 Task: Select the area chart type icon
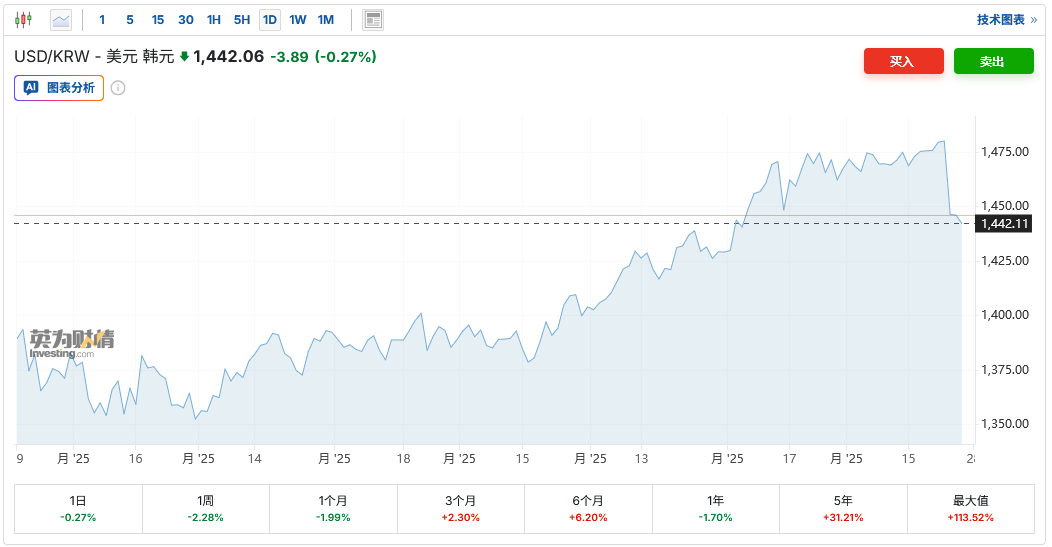click(61, 19)
